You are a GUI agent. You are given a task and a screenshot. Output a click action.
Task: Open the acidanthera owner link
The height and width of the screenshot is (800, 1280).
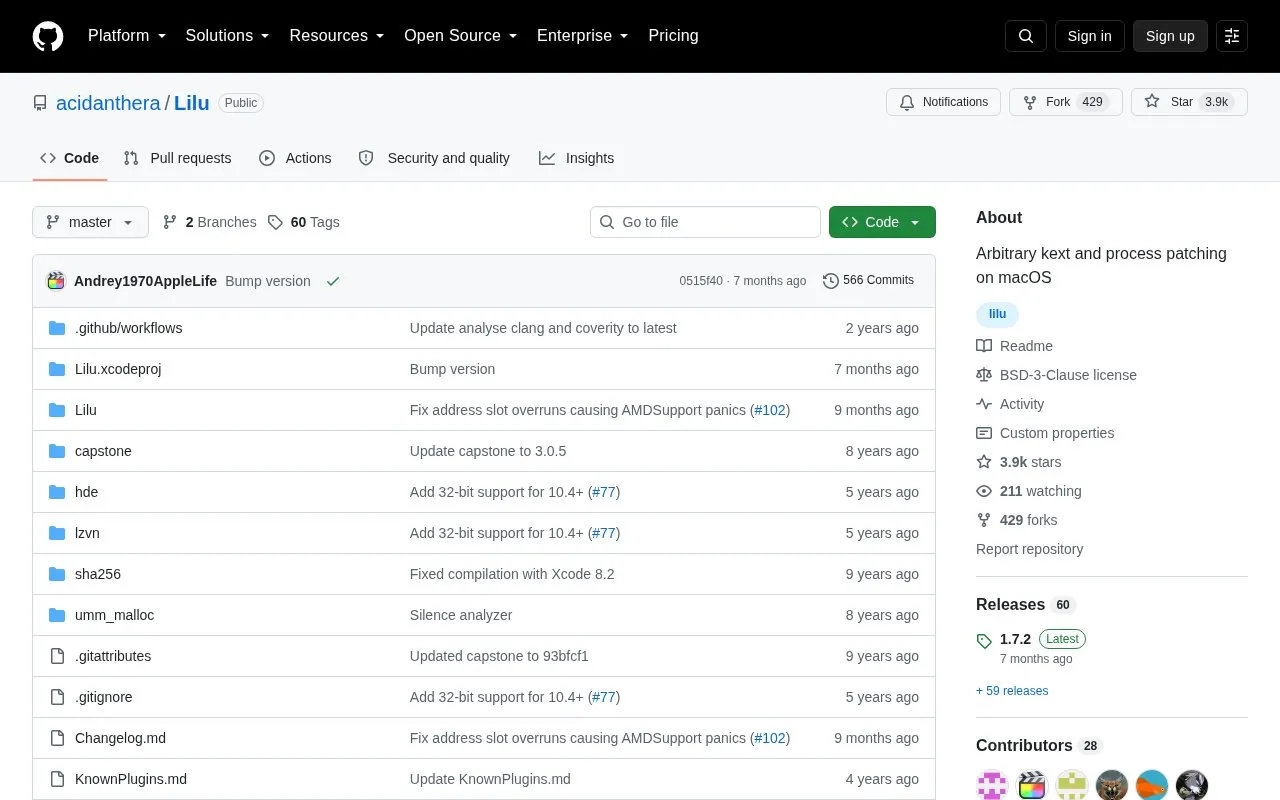click(x=108, y=103)
